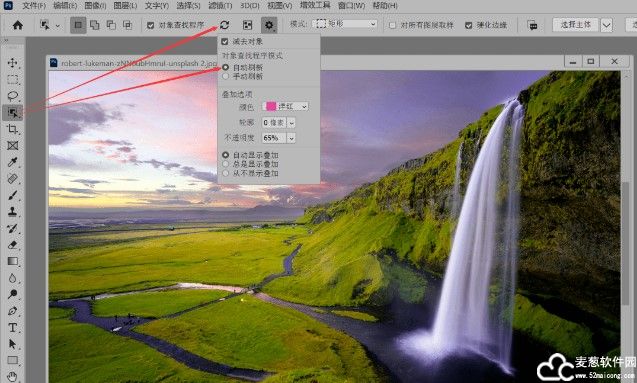The width and height of the screenshot is (637, 383).
Task: Click the refresh object finder icon
Action: [224, 25]
